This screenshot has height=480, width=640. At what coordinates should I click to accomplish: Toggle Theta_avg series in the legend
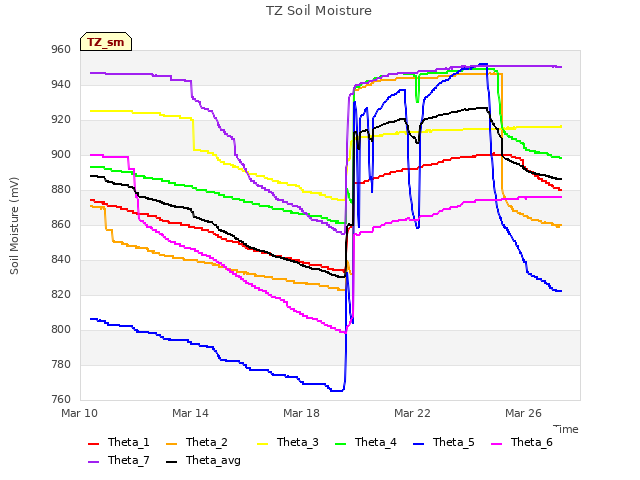[x=203, y=460]
